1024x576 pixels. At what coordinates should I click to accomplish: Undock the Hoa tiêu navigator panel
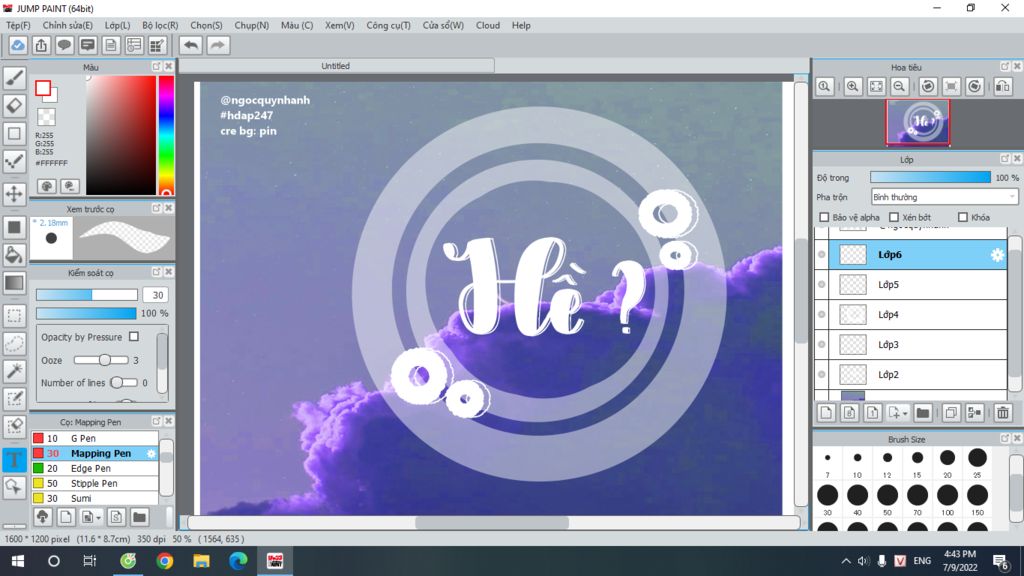click(1005, 67)
